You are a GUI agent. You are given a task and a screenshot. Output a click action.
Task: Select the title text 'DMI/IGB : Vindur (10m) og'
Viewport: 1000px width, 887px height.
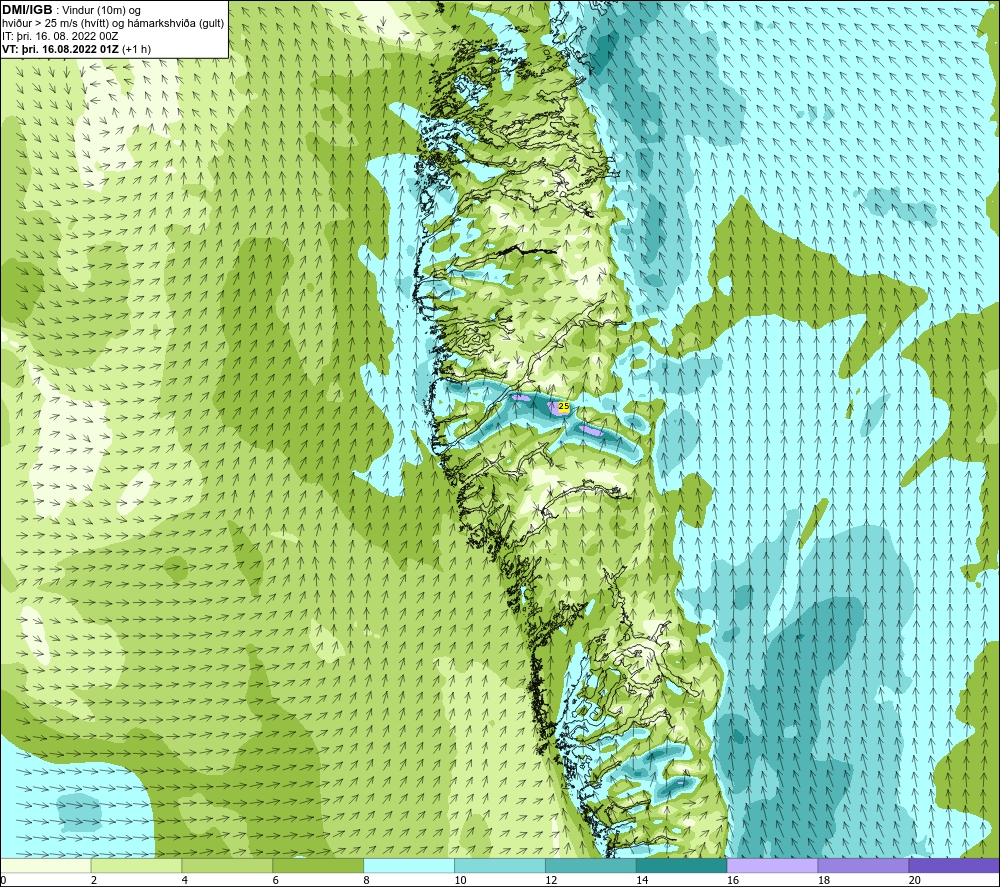pos(72,10)
